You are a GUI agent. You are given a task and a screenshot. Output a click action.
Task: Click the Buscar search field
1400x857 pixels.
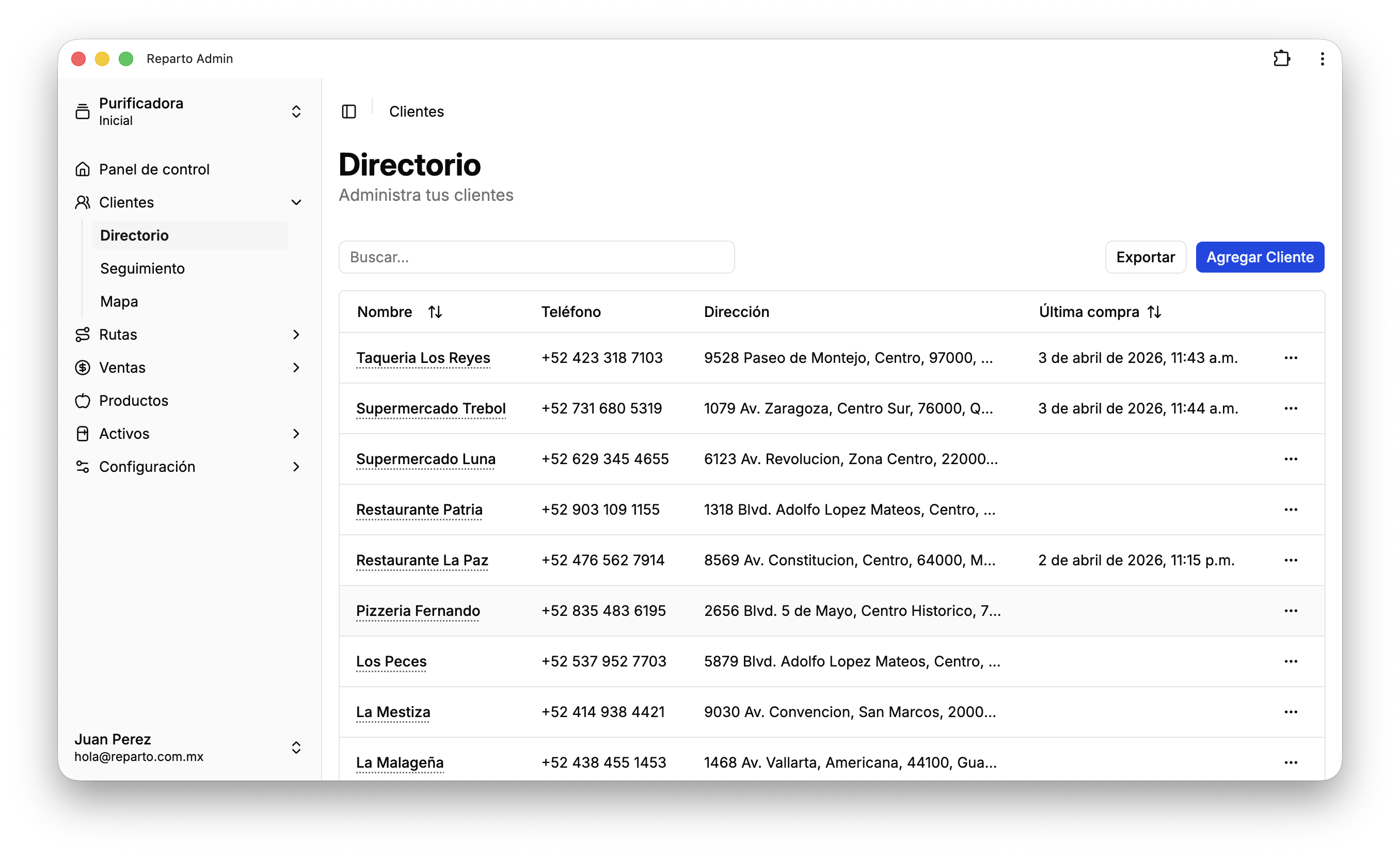coord(536,258)
